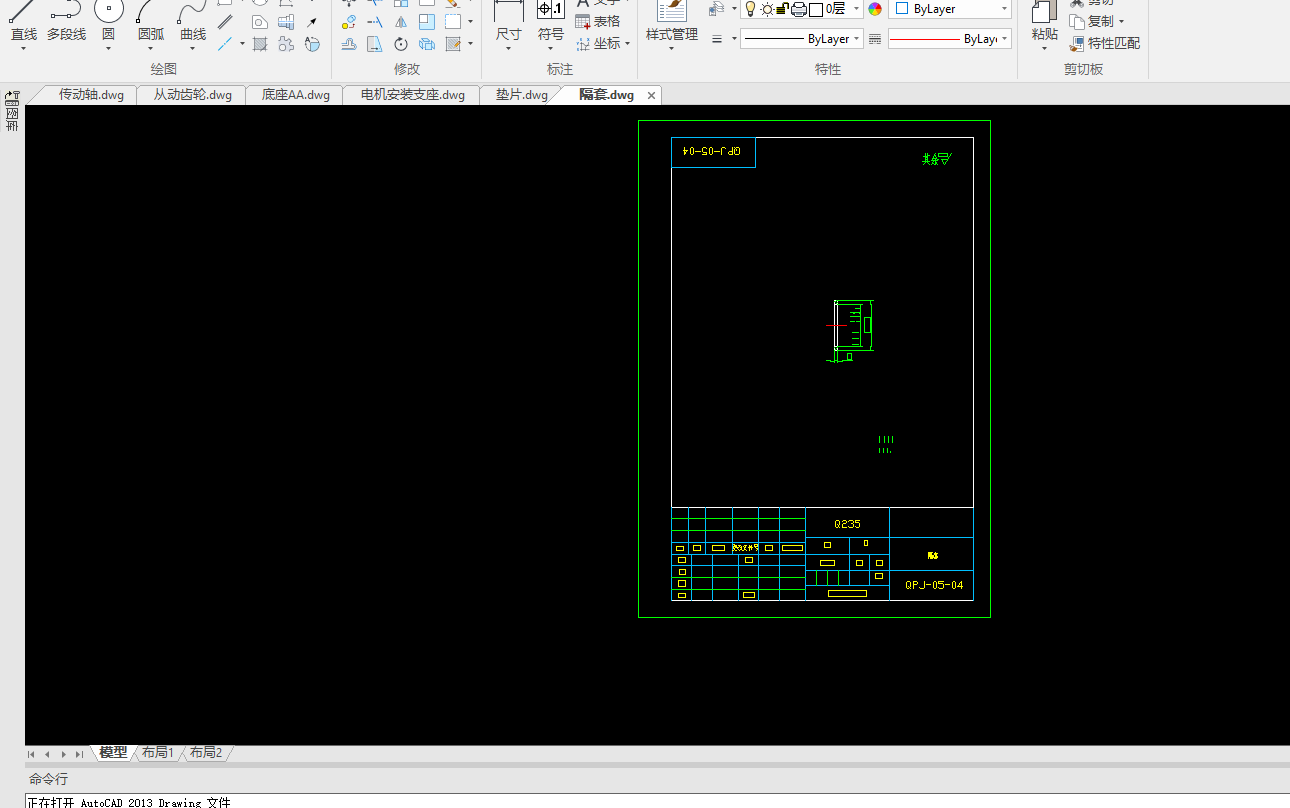Expand the 坐标 dropdown arrow

(627, 43)
